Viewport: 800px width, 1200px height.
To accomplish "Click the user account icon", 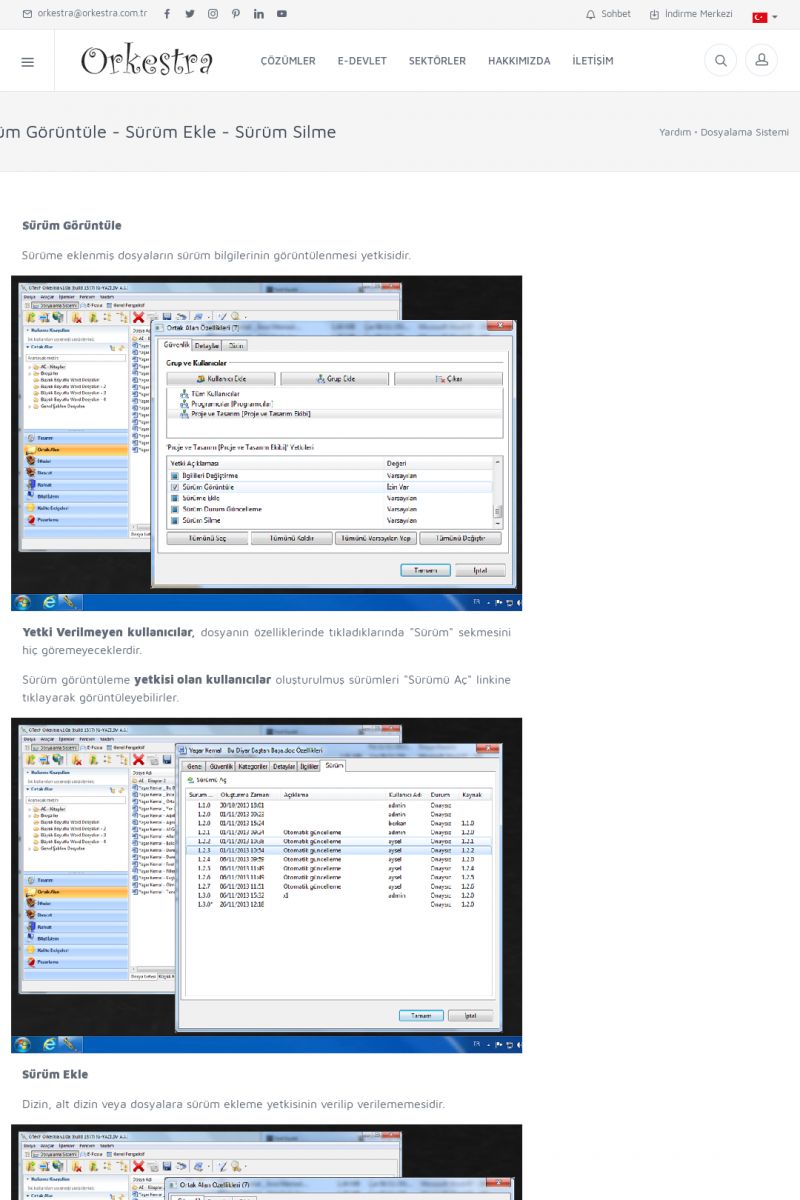I will (x=761, y=61).
